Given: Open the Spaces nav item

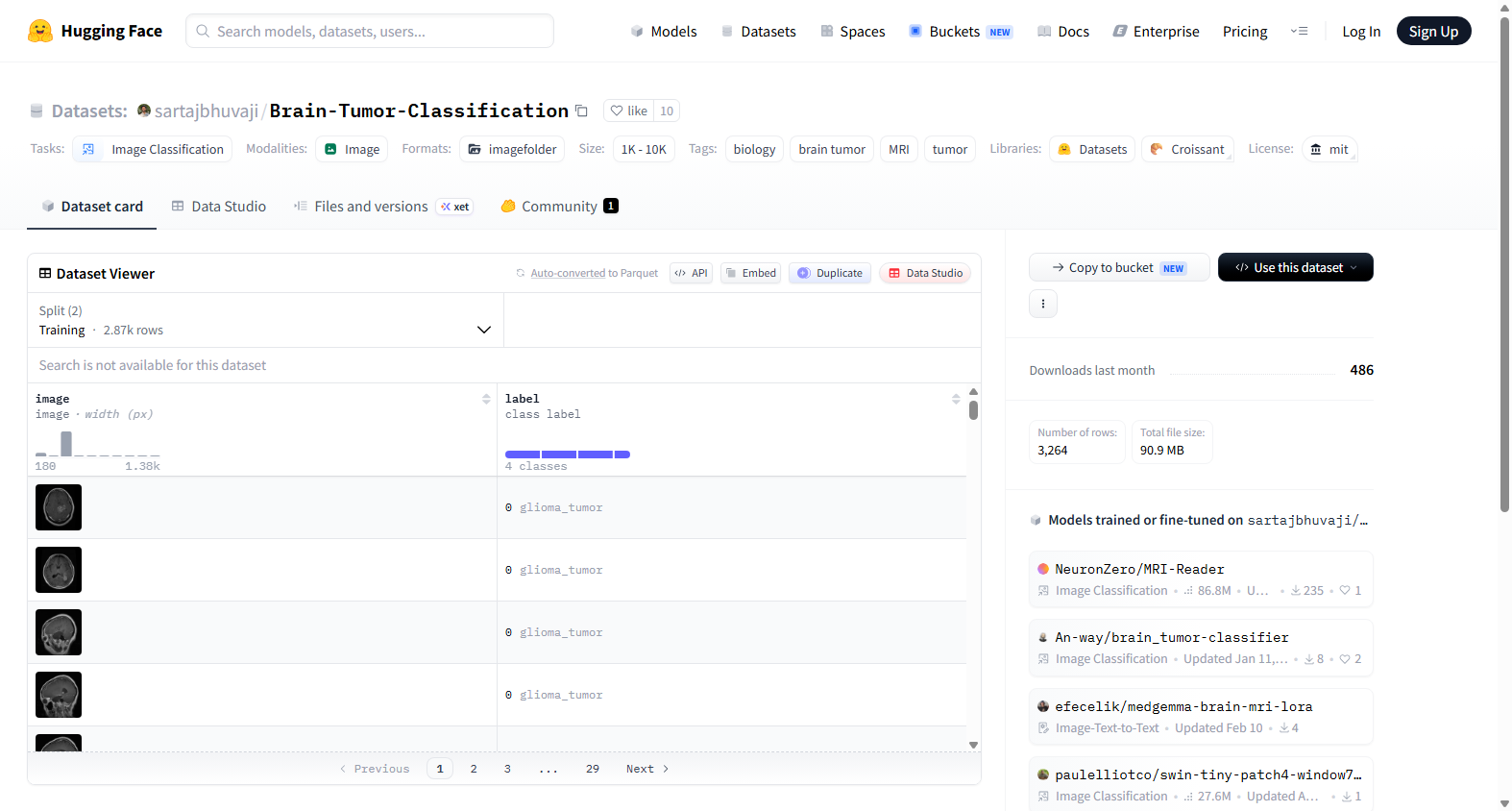Looking at the screenshot, I should [x=853, y=31].
